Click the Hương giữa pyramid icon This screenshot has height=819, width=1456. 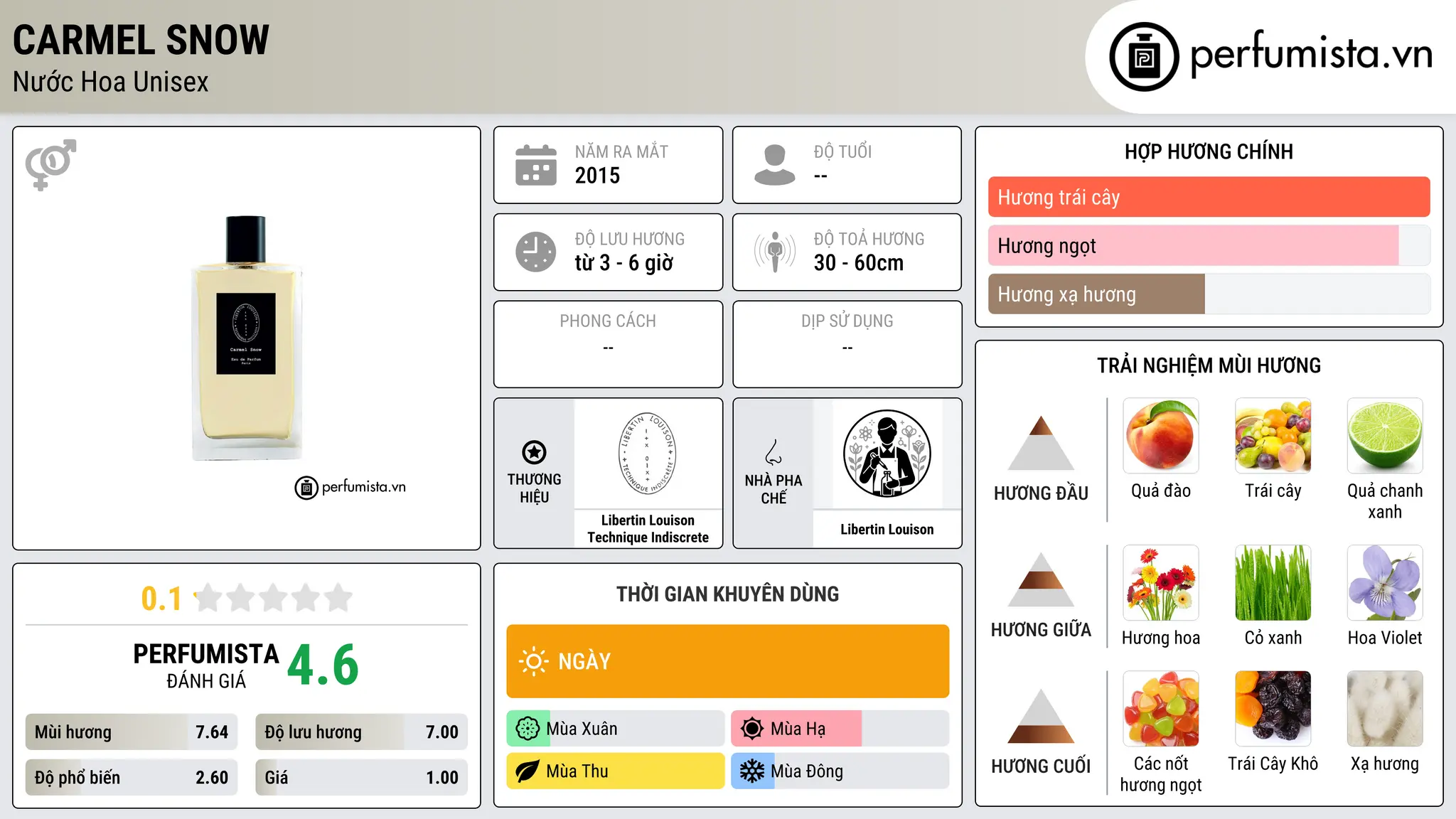tap(1041, 579)
